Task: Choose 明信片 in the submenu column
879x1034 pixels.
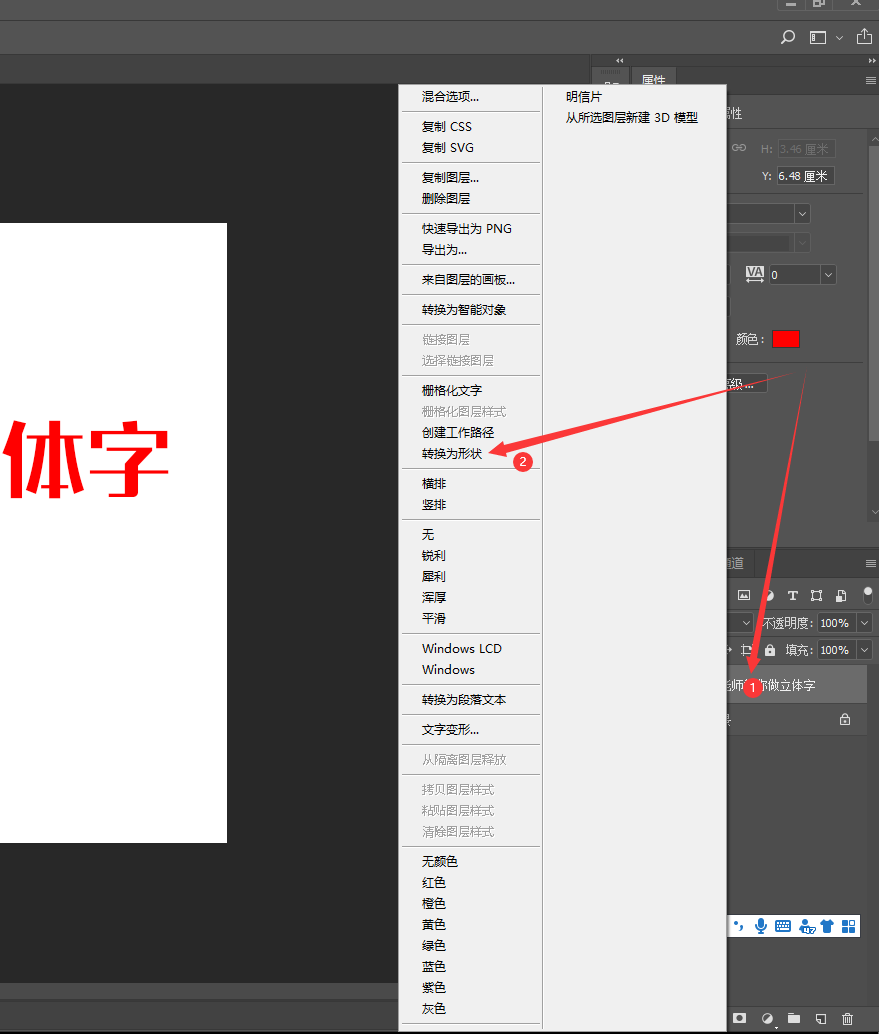Action: [584, 97]
